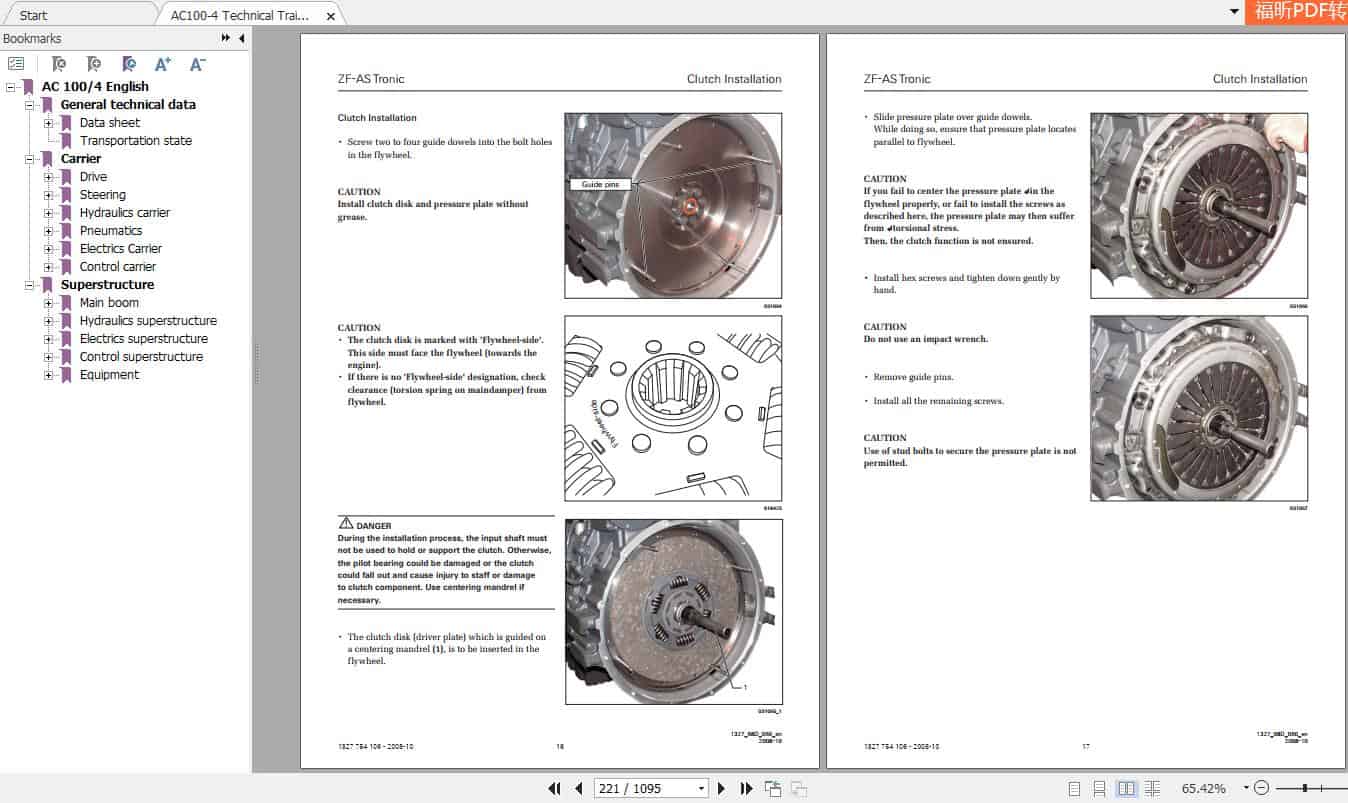Select the Delete bookmark icon
This screenshot has width=1348, height=803.
(x=60, y=64)
